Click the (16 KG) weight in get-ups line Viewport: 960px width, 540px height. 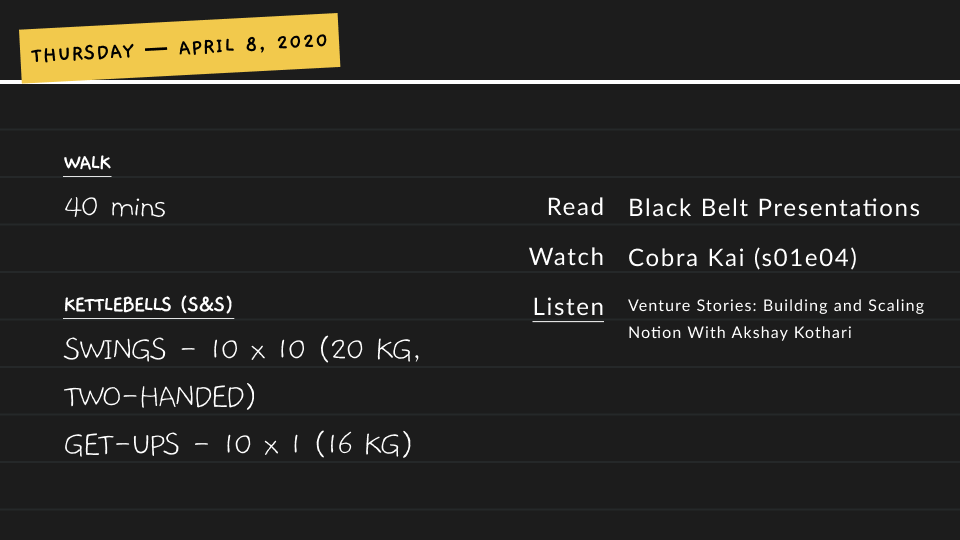coord(363,444)
